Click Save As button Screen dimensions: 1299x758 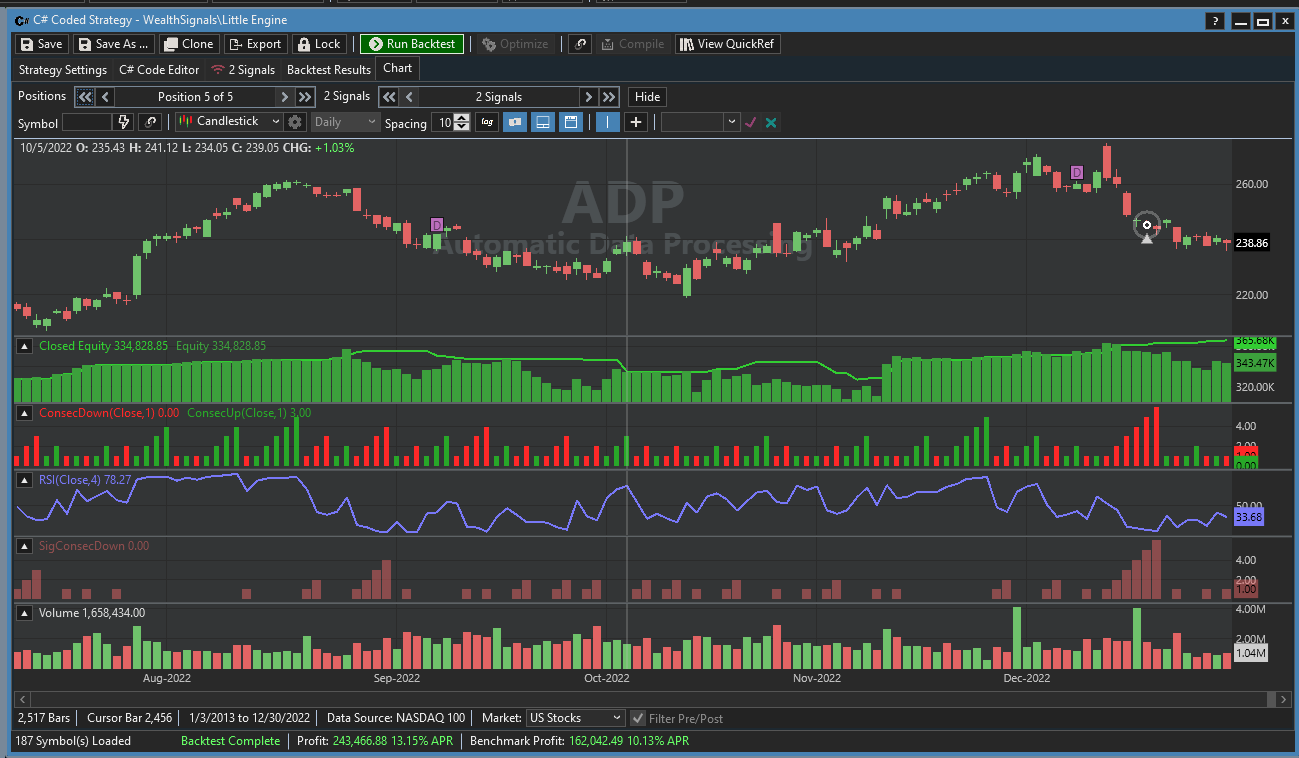click(114, 44)
